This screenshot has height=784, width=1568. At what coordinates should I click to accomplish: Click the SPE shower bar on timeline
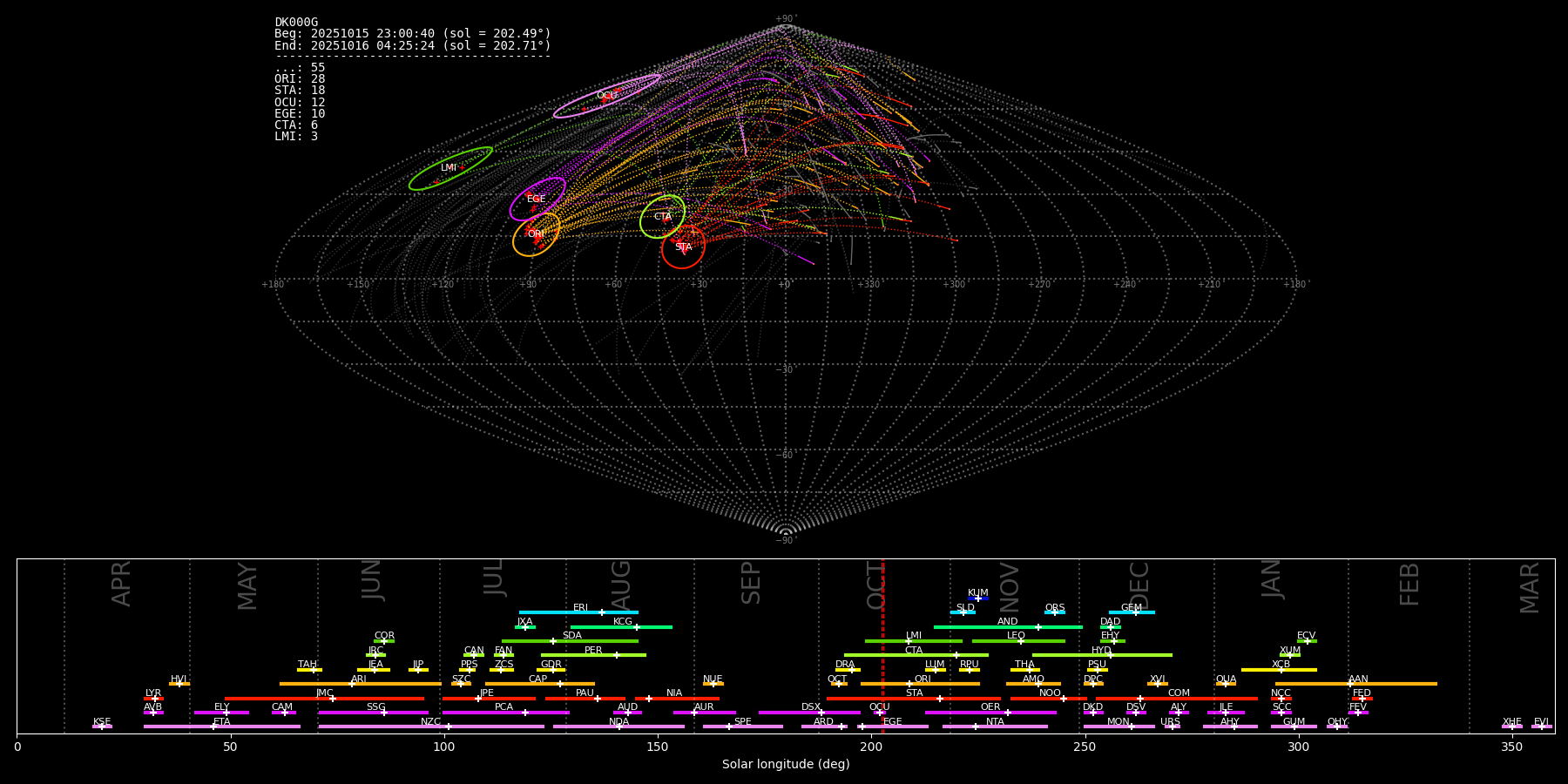[x=743, y=727]
